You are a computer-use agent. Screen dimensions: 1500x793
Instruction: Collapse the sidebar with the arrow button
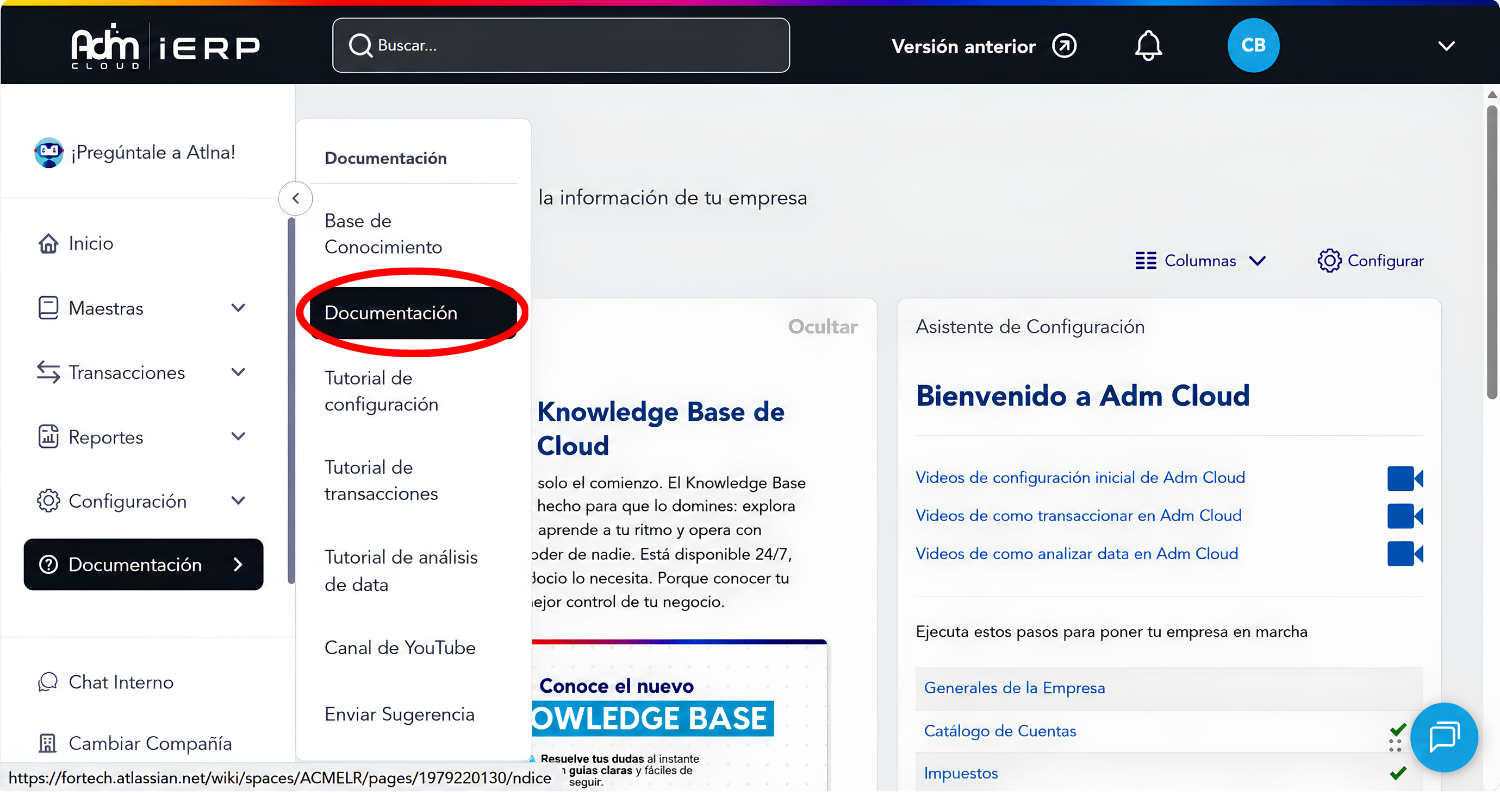(295, 199)
